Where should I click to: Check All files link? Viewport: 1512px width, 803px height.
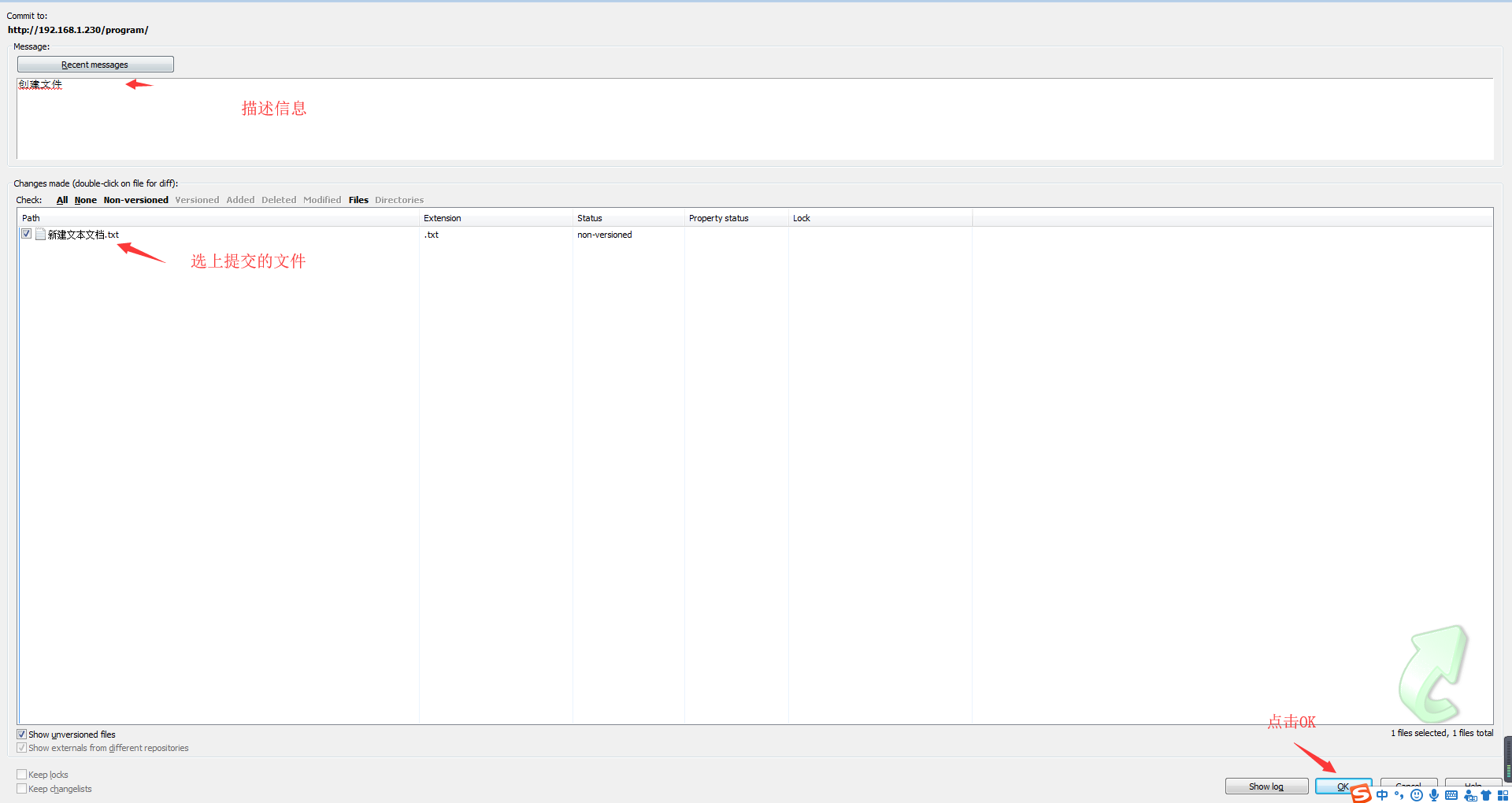[x=62, y=200]
